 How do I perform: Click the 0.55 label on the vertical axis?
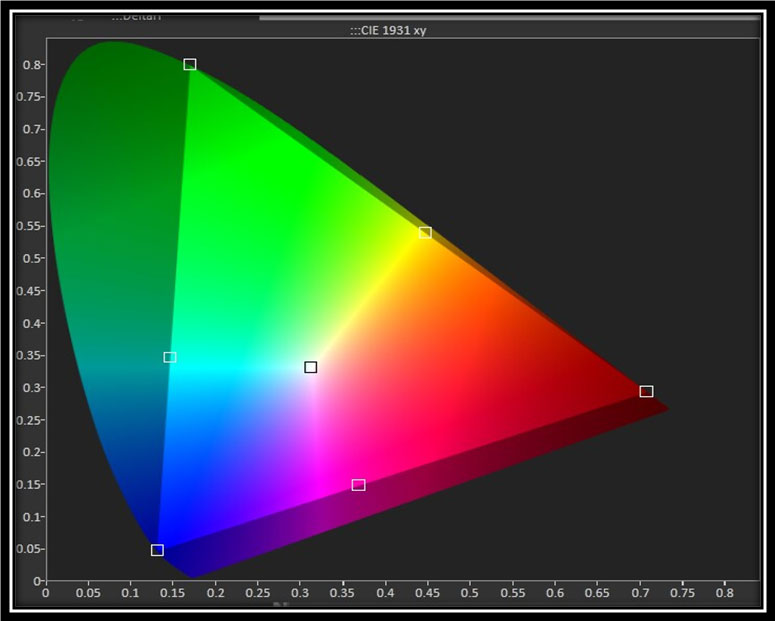31,226
